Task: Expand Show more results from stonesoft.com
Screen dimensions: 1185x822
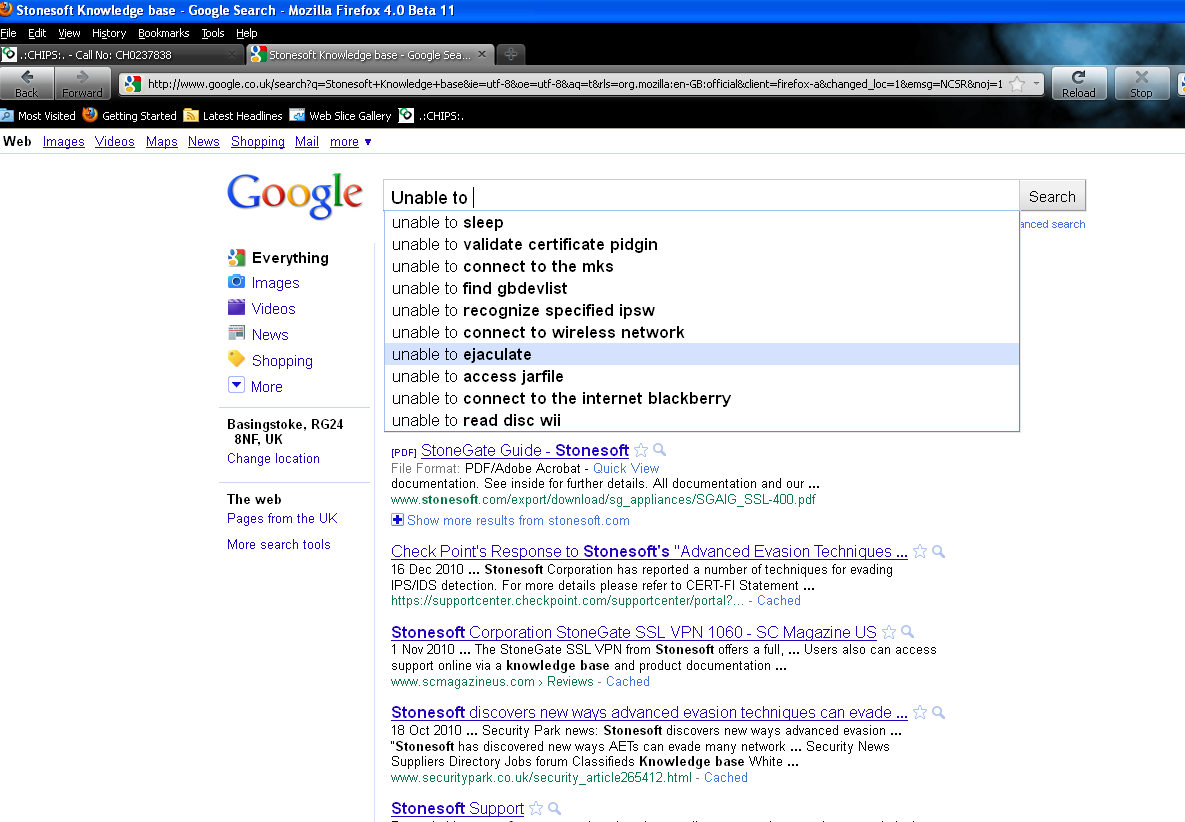Action: [510, 521]
